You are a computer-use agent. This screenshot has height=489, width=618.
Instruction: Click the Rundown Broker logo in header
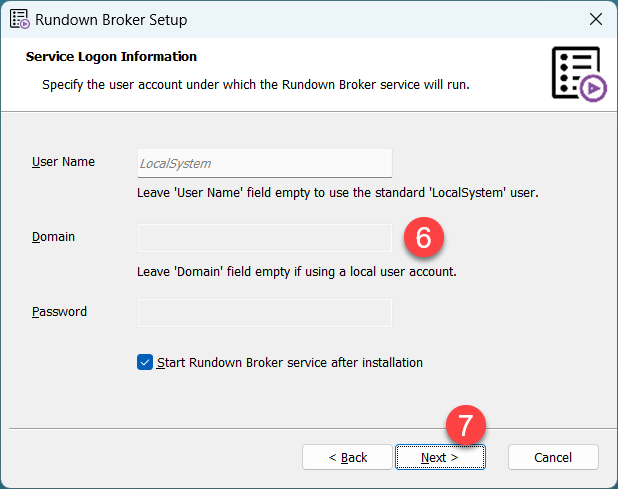click(x=578, y=72)
